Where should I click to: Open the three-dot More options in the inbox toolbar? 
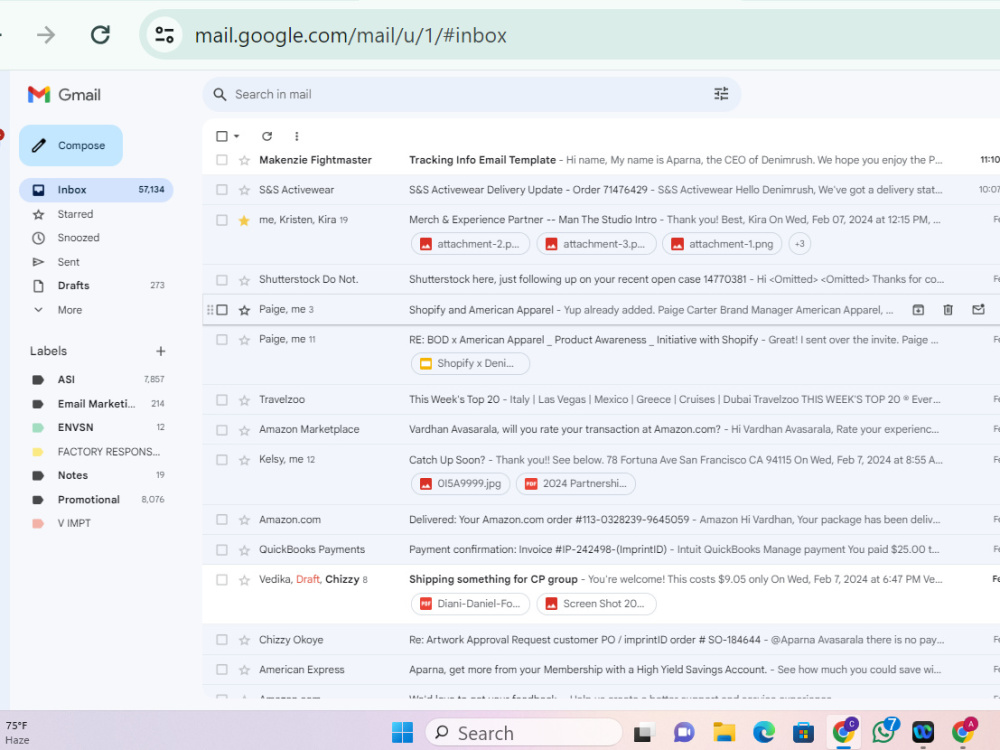click(x=297, y=136)
